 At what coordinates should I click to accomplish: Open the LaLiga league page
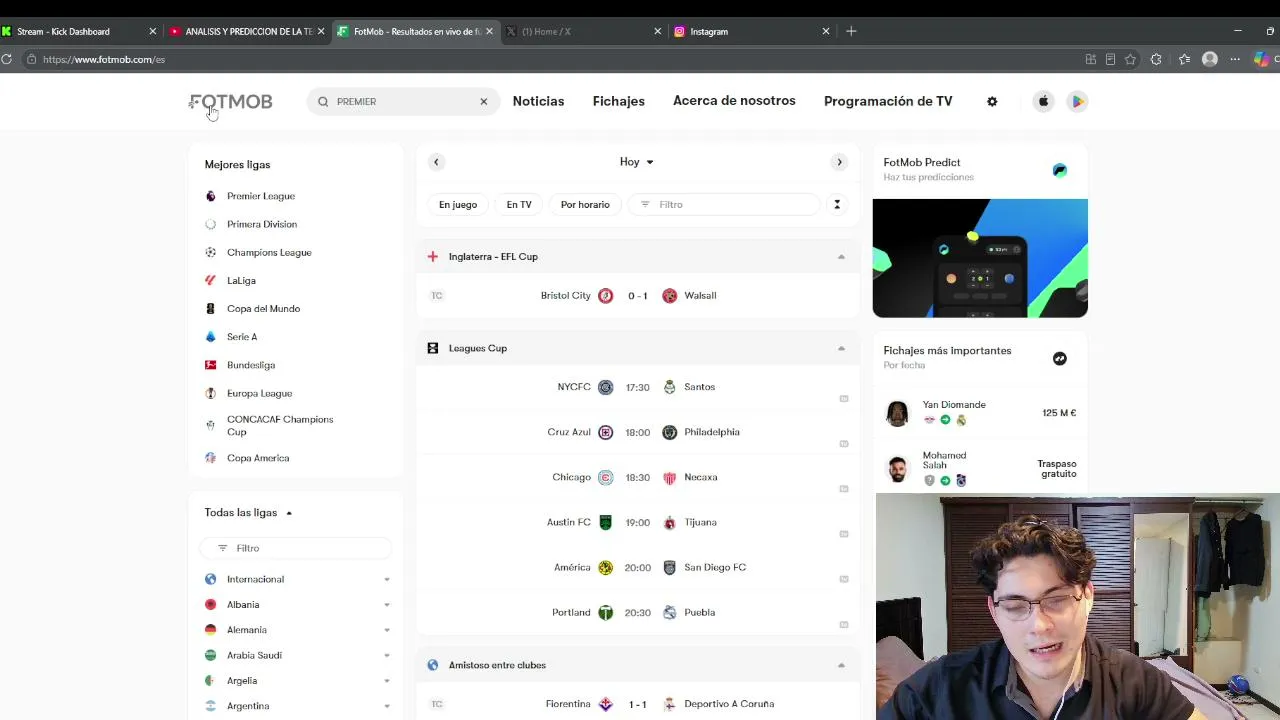[x=241, y=281]
